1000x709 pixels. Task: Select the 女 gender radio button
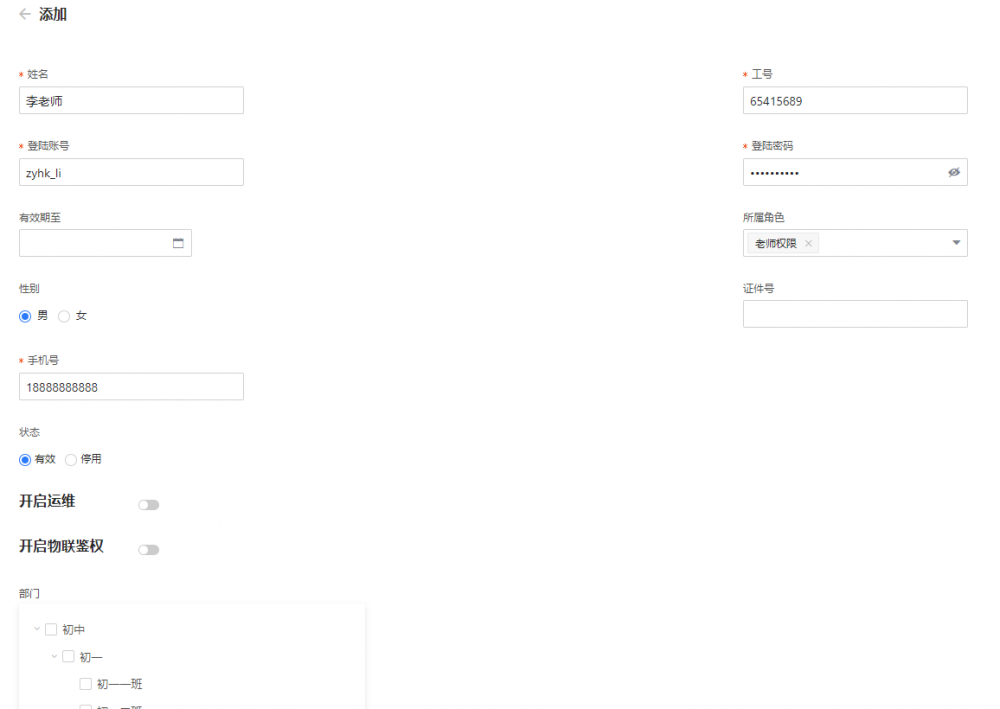pos(64,316)
